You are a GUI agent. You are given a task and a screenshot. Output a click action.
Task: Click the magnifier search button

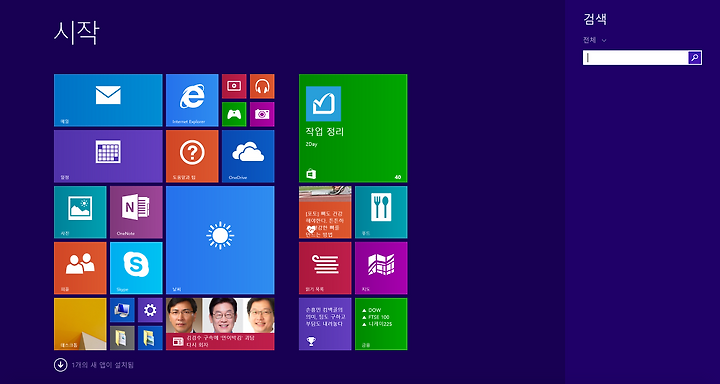click(x=695, y=58)
